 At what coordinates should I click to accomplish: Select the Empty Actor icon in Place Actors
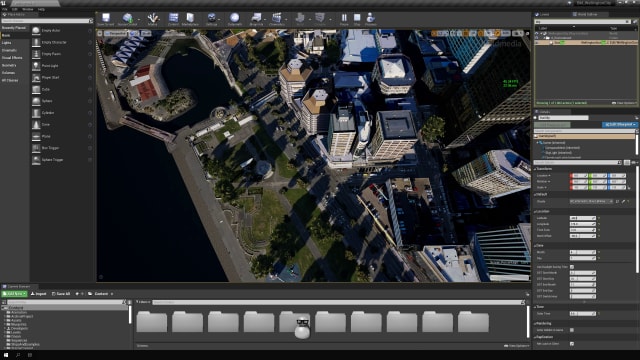point(36,30)
